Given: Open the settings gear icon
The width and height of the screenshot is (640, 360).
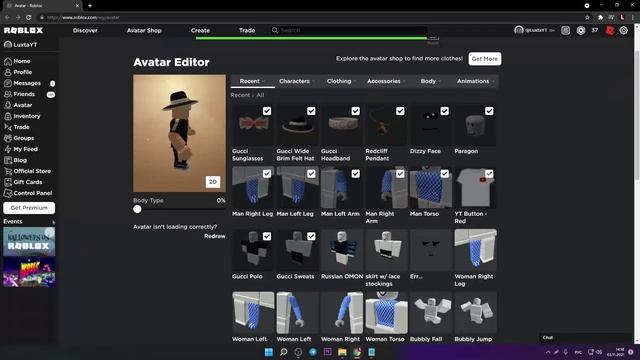Looking at the screenshot, I should pyautogui.click(x=624, y=31).
